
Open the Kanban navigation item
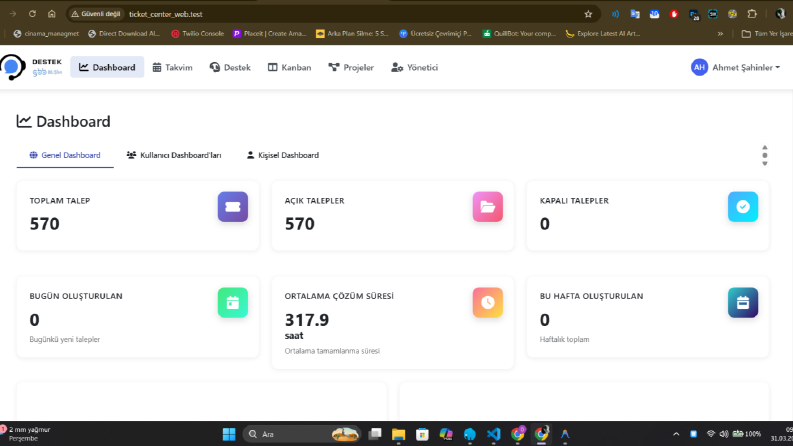pos(289,67)
